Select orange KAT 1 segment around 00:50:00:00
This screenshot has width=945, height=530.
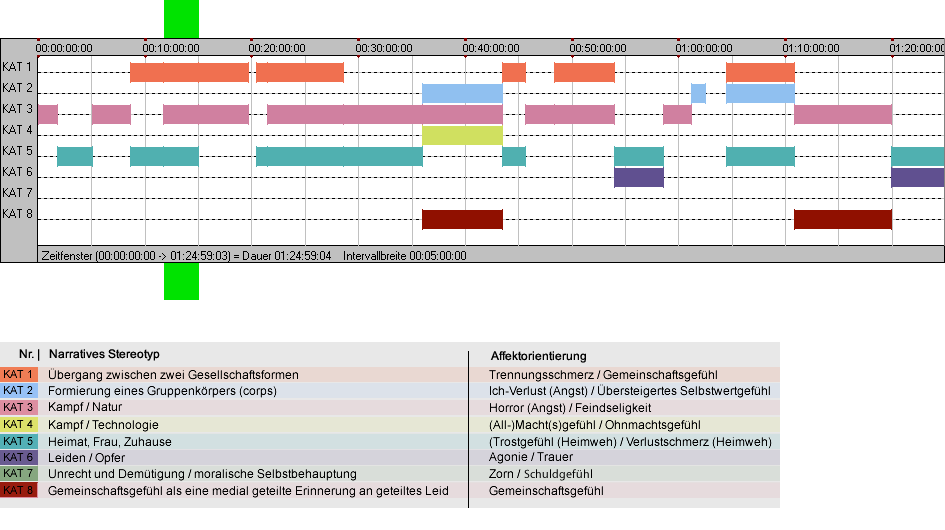584,72
